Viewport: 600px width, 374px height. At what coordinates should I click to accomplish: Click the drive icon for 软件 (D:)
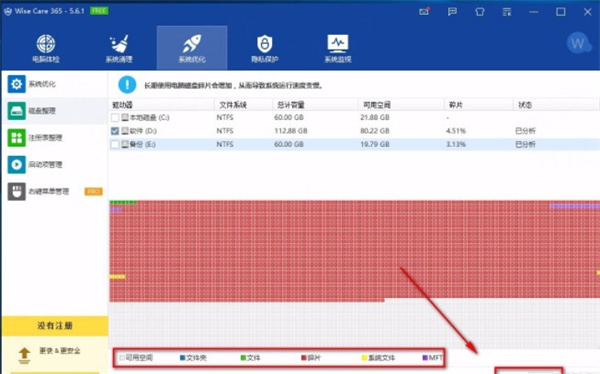point(125,131)
